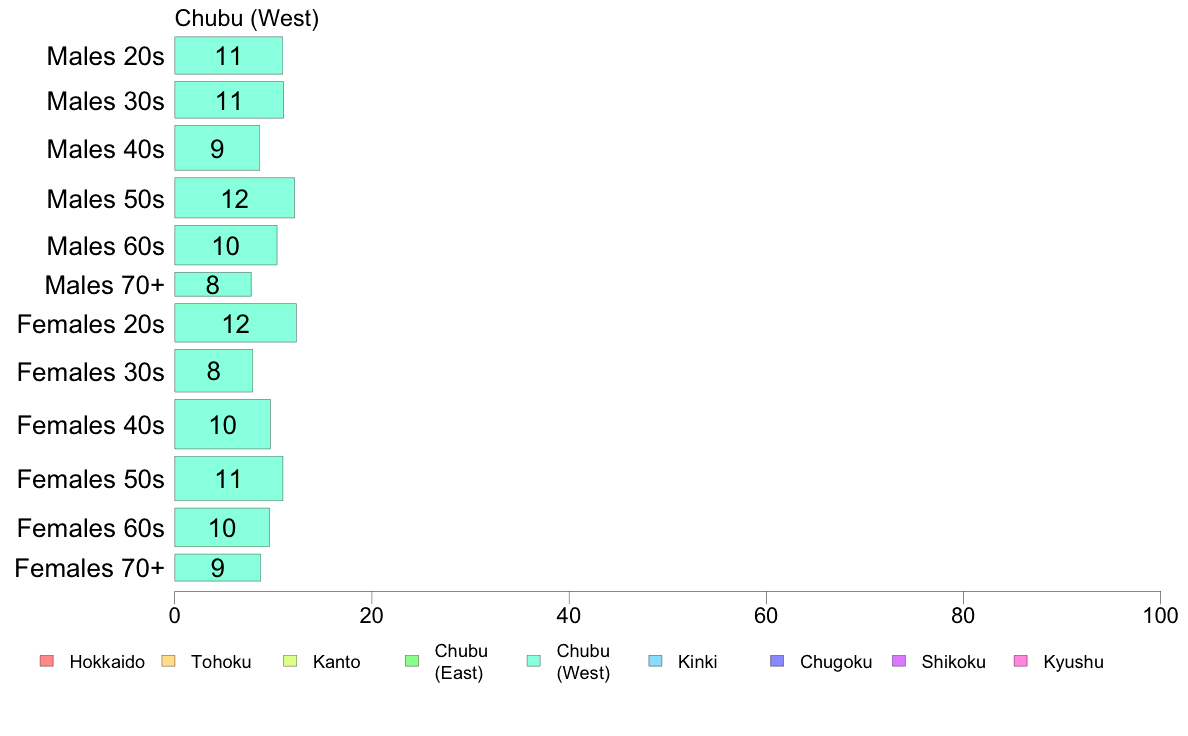Image resolution: width=1188 pixels, height=736 pixels.
Task: Click the Kinki light blue legend swatch
Action: (x=655, y=661)
